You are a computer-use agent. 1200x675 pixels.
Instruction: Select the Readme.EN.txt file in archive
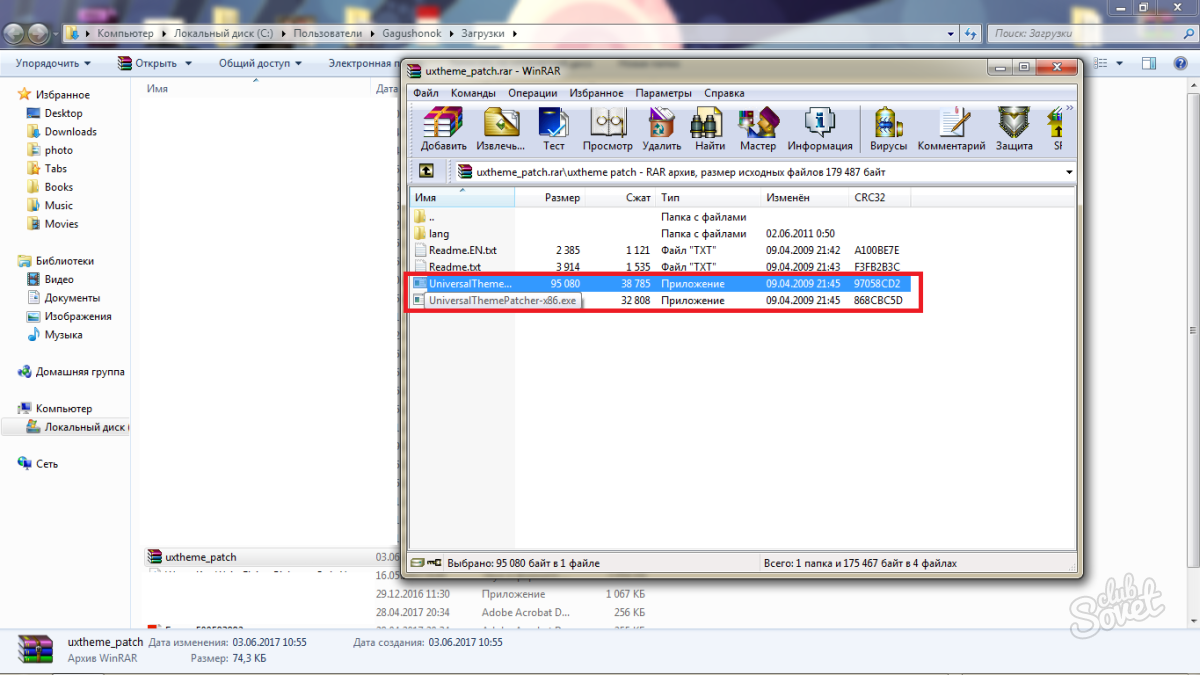click(462, 250)
